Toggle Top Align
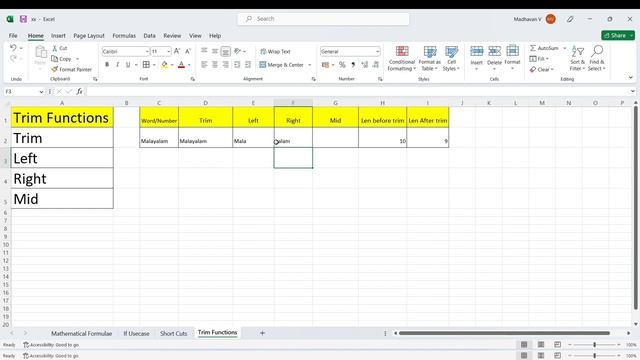The width and height of the screenshot is (640, 360). point(204,51)
